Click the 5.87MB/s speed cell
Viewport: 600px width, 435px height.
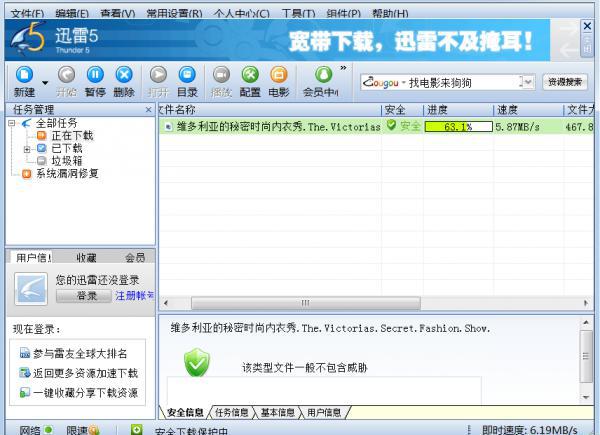pyautogui.click(x=517, y=127)
